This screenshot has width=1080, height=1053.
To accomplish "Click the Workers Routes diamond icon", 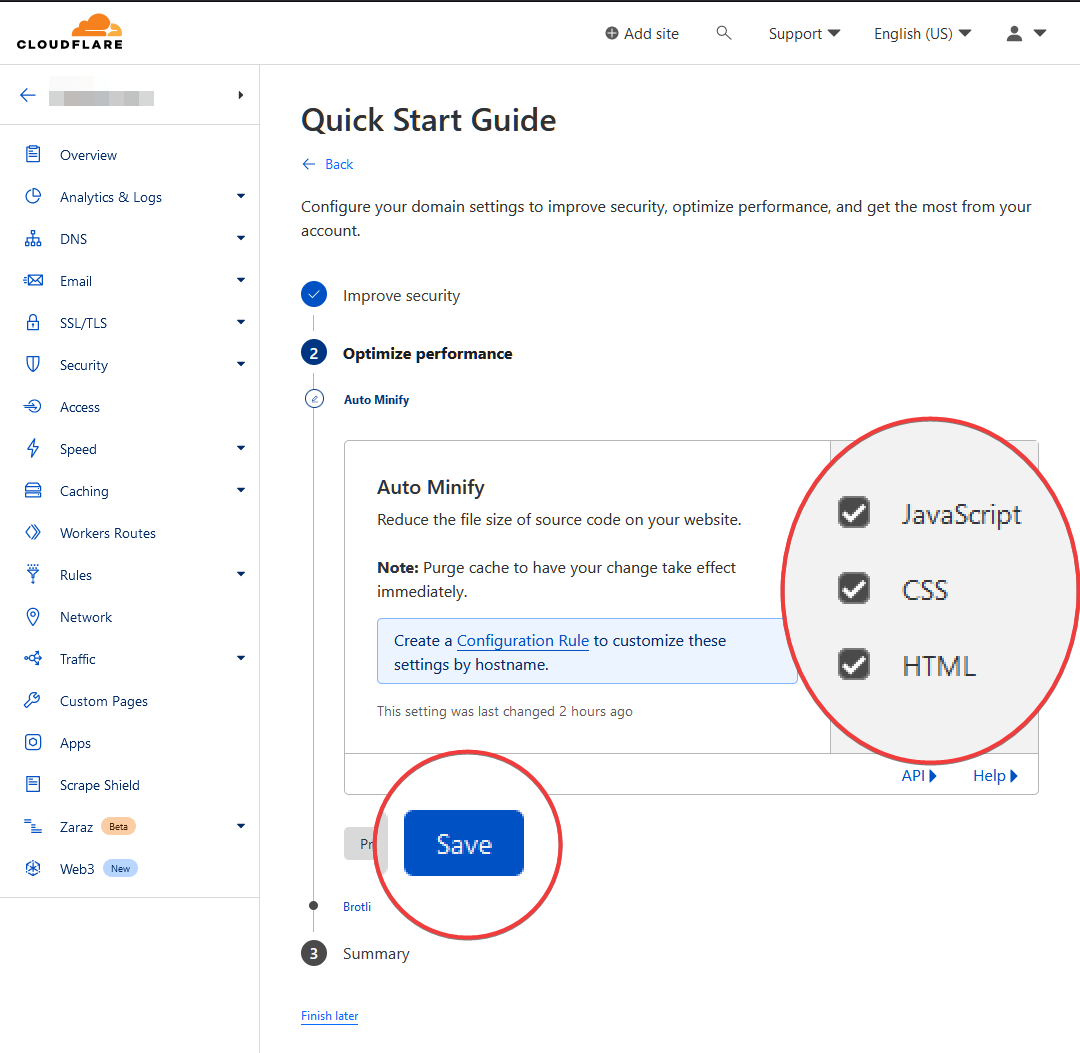I will 33,532.
